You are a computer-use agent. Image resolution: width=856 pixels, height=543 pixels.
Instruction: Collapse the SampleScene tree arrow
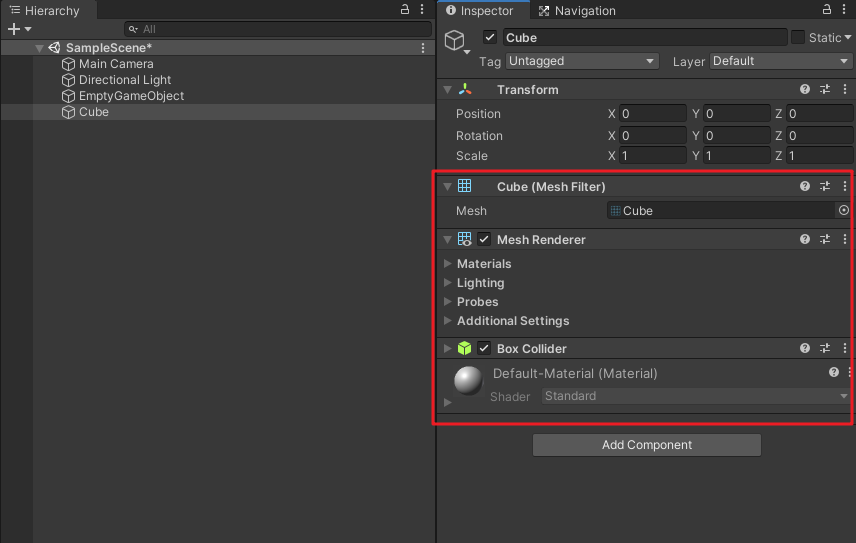tap(39, 48)
